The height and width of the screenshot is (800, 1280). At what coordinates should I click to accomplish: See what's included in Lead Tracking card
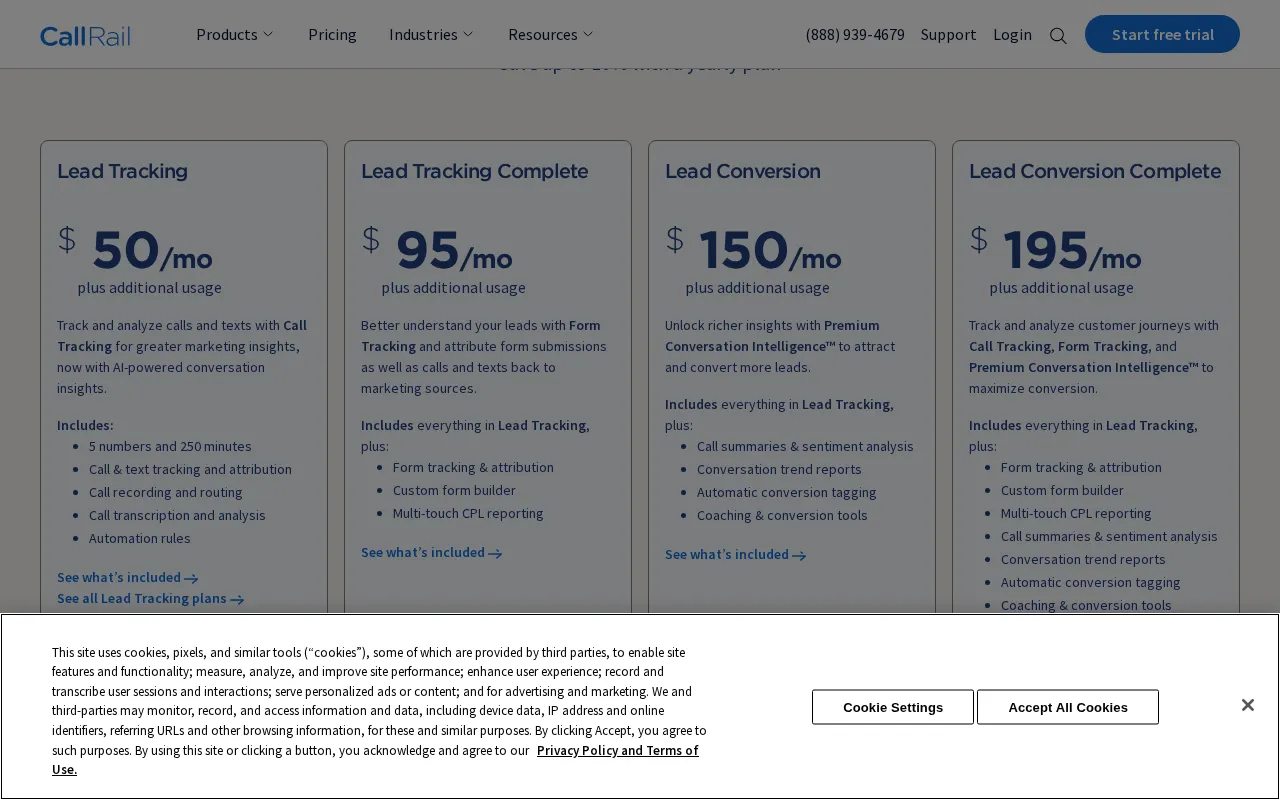click(127, 577)
